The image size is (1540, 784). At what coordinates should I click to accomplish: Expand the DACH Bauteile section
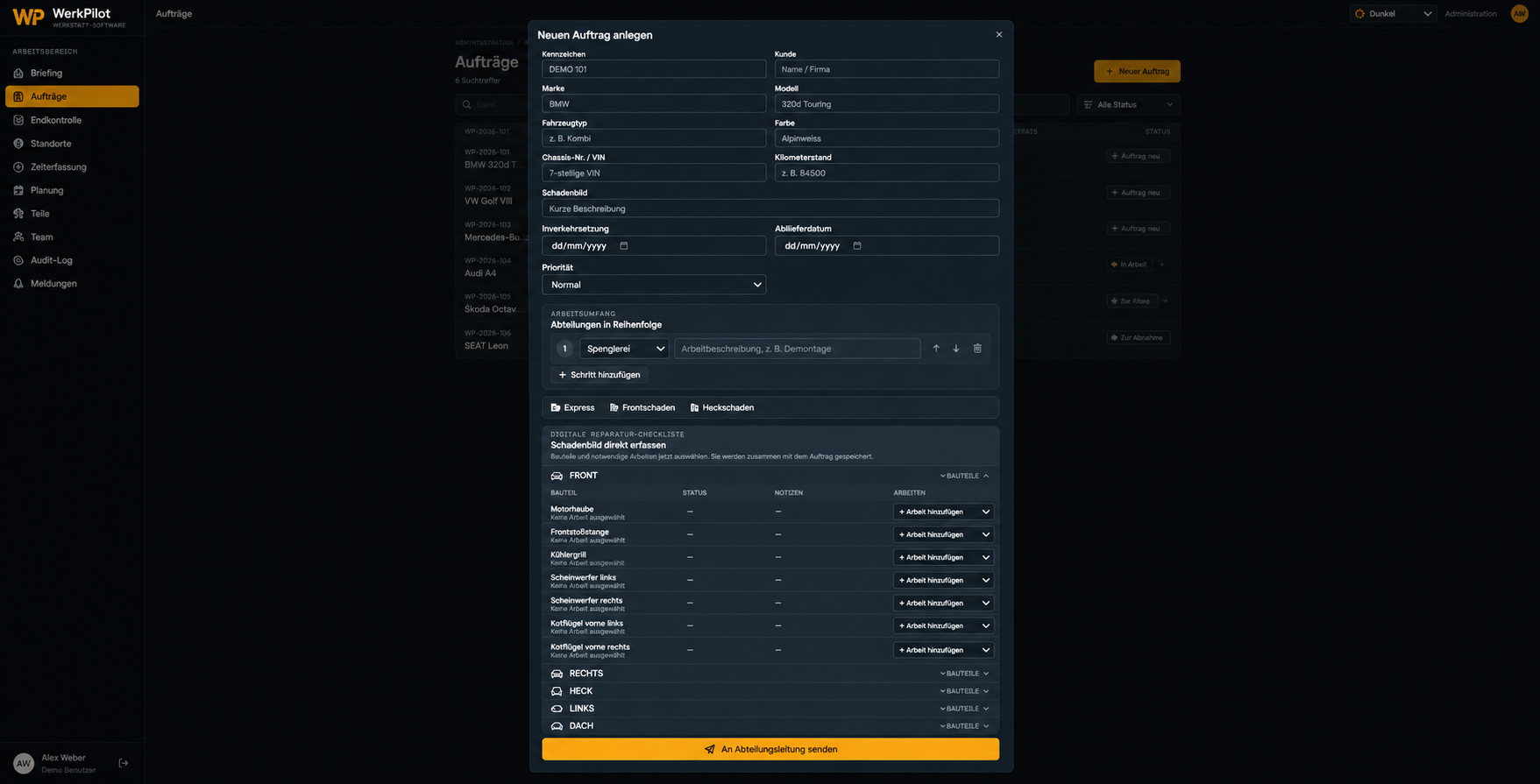tap(964, 726)
